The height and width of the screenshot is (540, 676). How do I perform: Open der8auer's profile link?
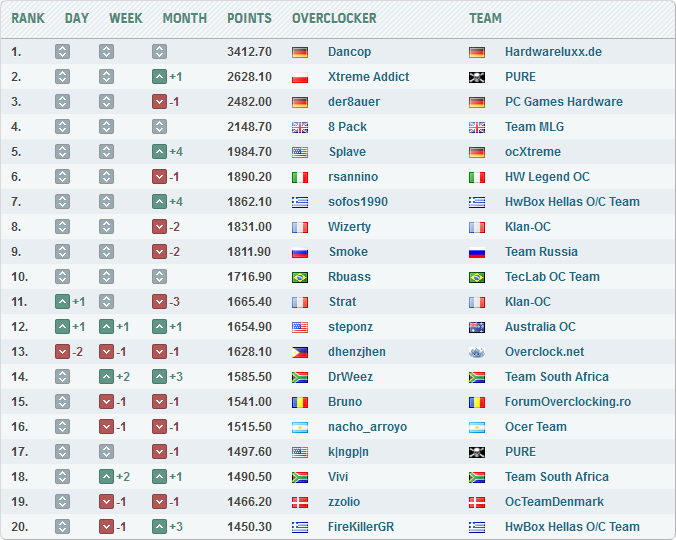point(354,102)
